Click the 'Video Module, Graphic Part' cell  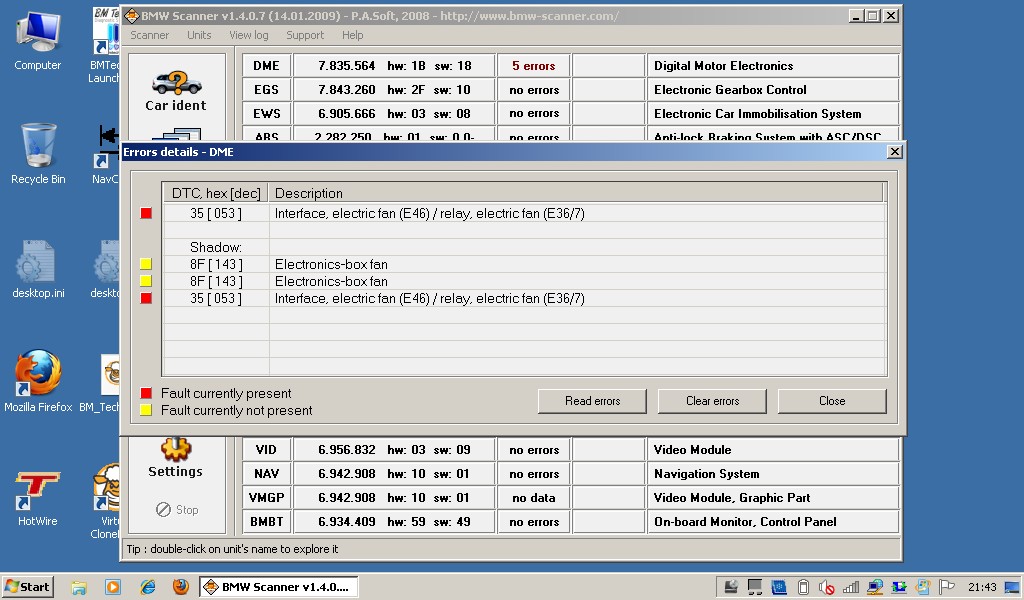773,497
